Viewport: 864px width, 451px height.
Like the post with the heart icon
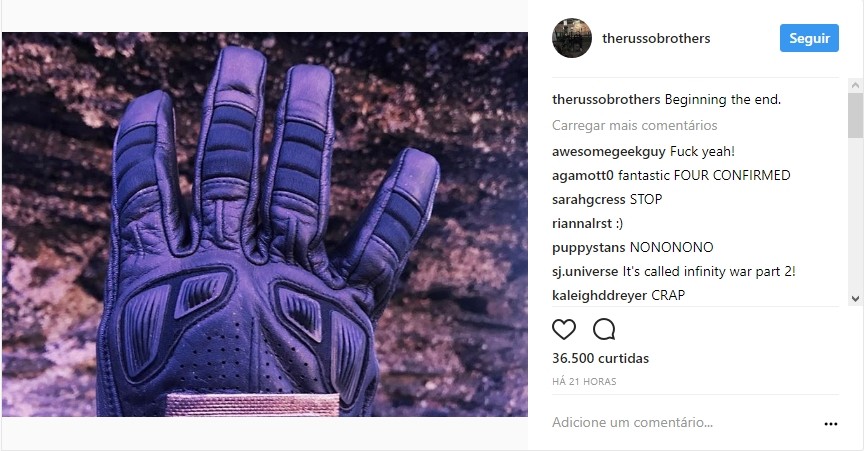pyautogui.click(x=564, y=329)
